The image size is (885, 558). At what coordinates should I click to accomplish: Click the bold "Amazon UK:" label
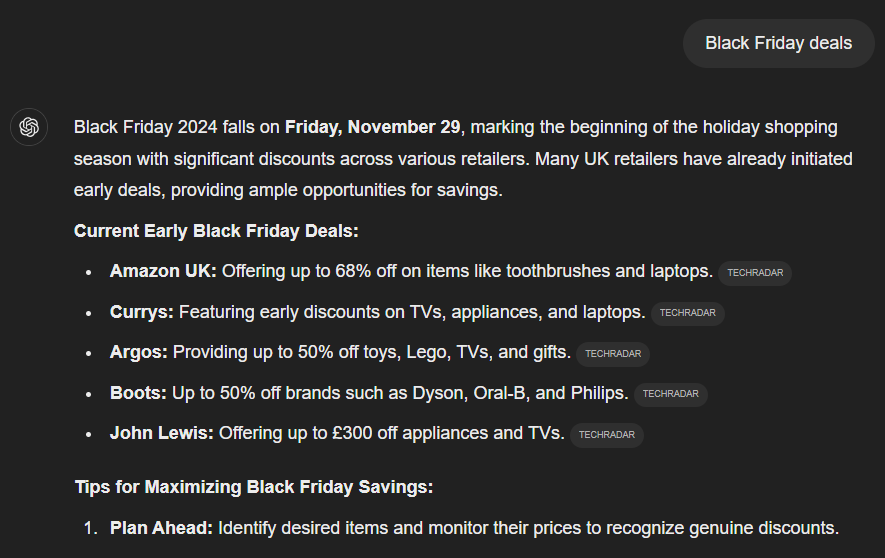coord(163,271)
